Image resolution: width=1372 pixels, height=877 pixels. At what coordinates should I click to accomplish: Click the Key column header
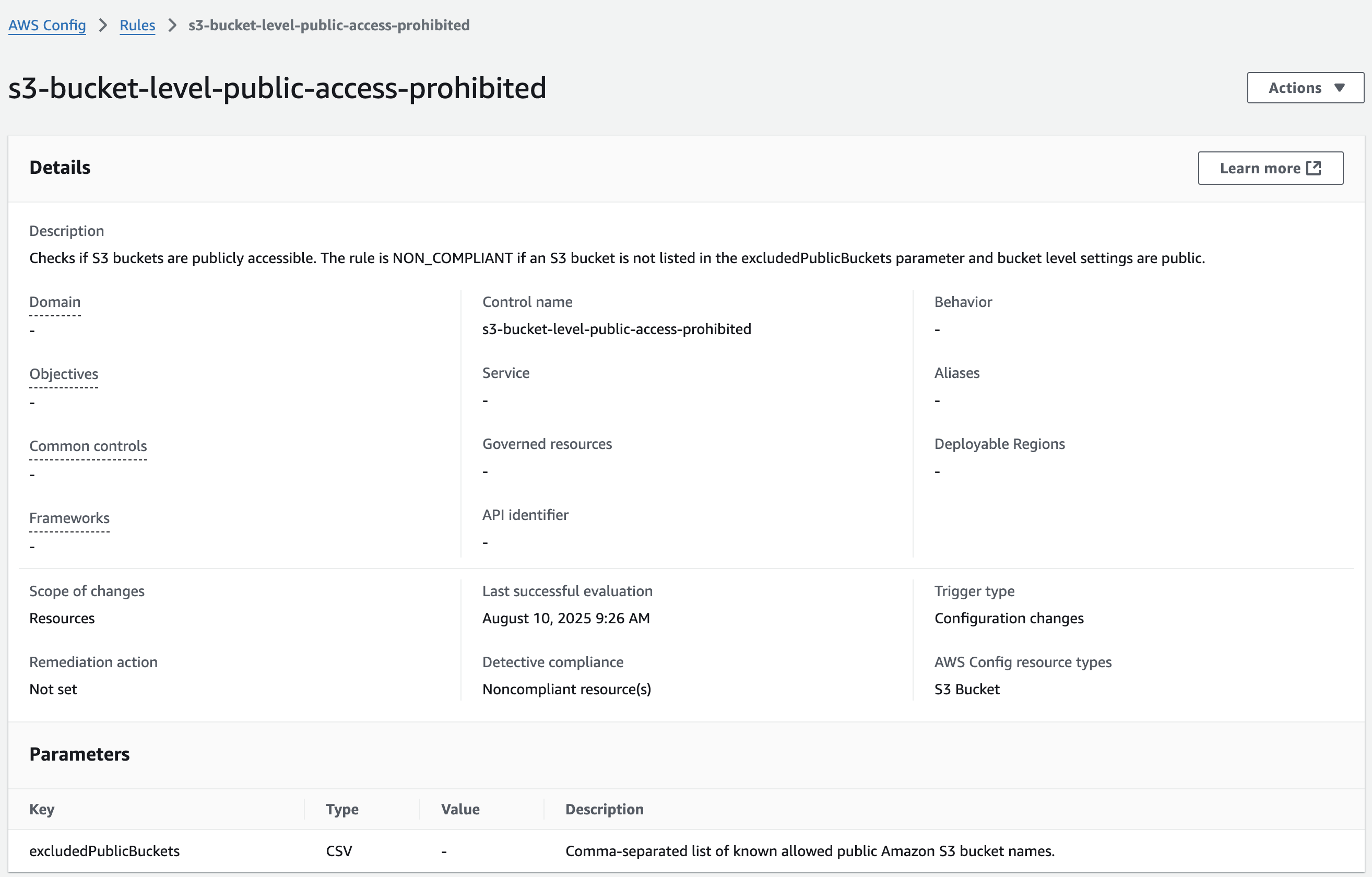pos(42,809)
